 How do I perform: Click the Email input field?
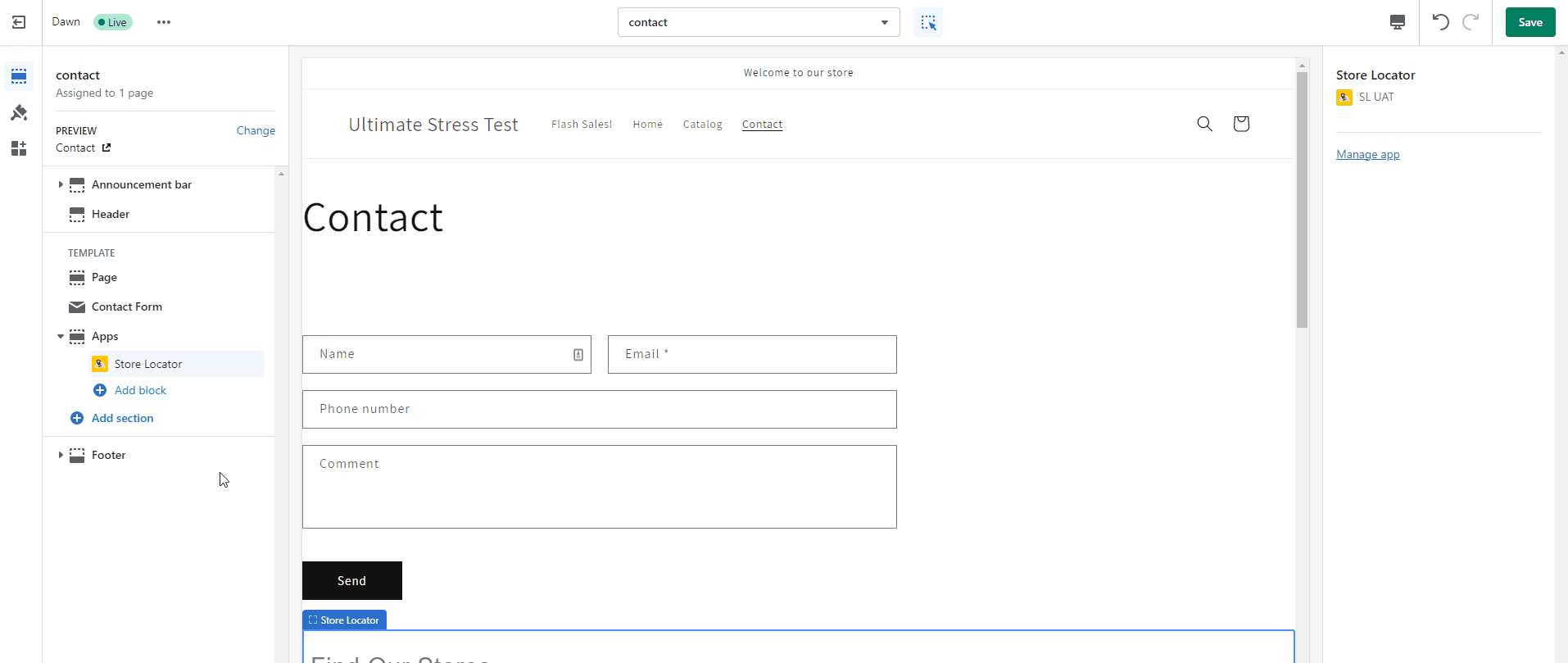[751, 354]
